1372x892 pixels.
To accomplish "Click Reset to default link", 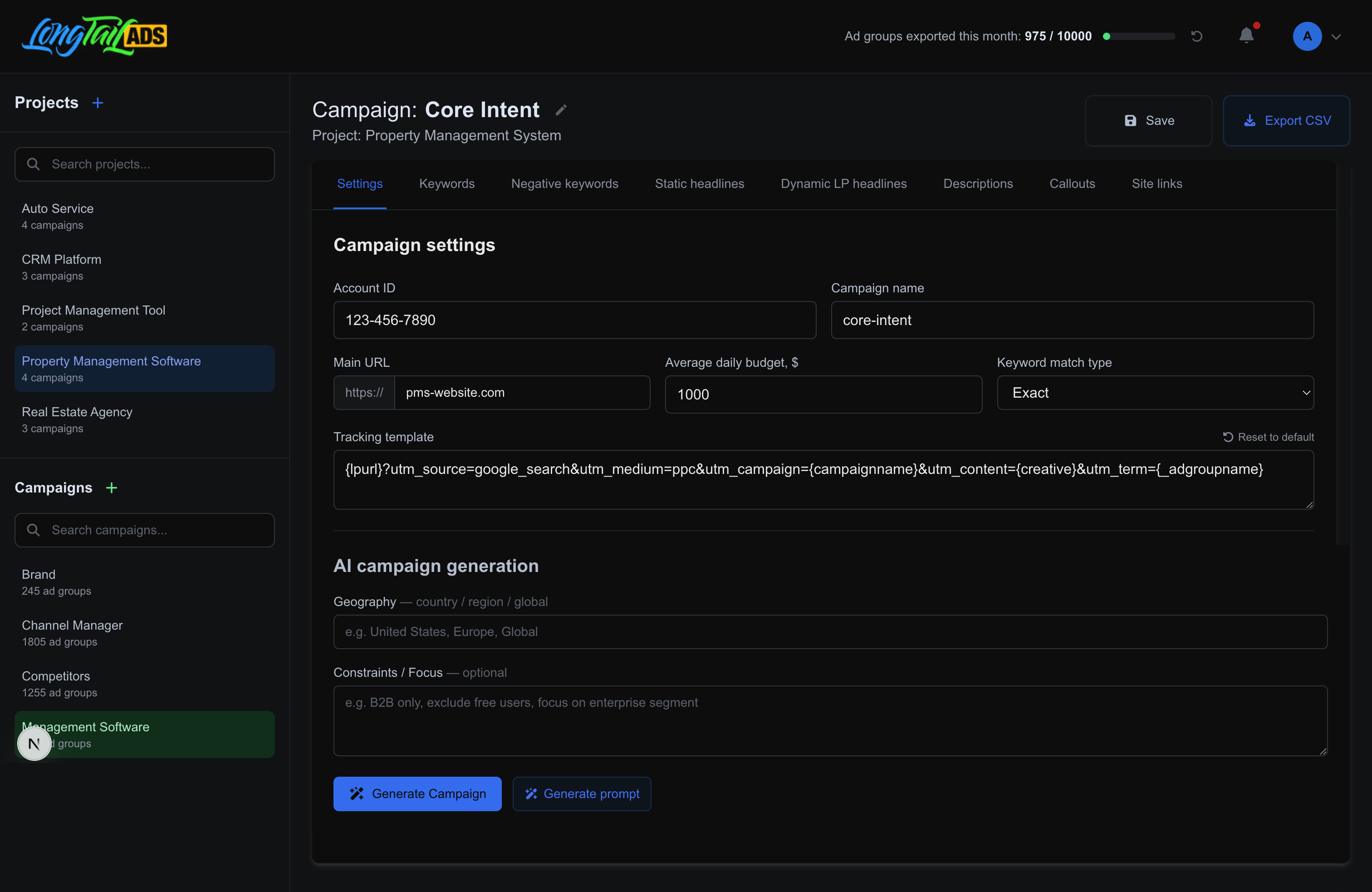I will pyautogui.click(x=1268, y=437).
